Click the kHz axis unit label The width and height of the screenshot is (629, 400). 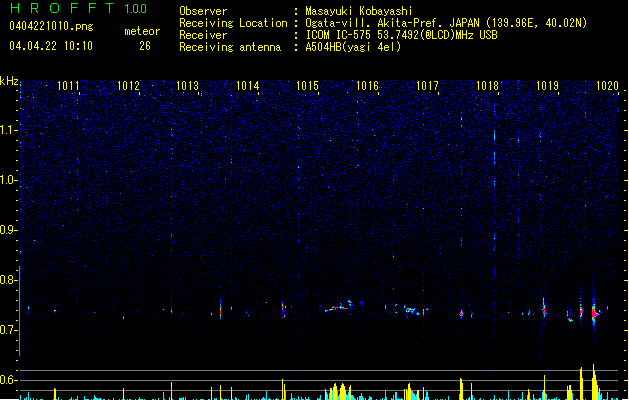click(9, 81)
